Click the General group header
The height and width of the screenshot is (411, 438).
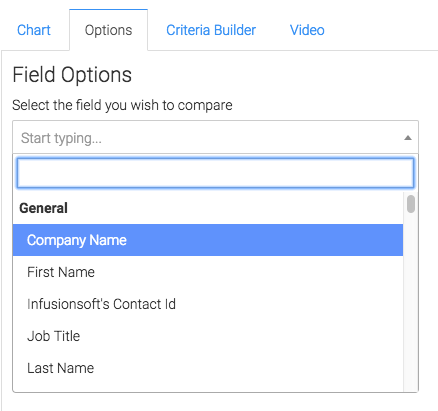43,208
